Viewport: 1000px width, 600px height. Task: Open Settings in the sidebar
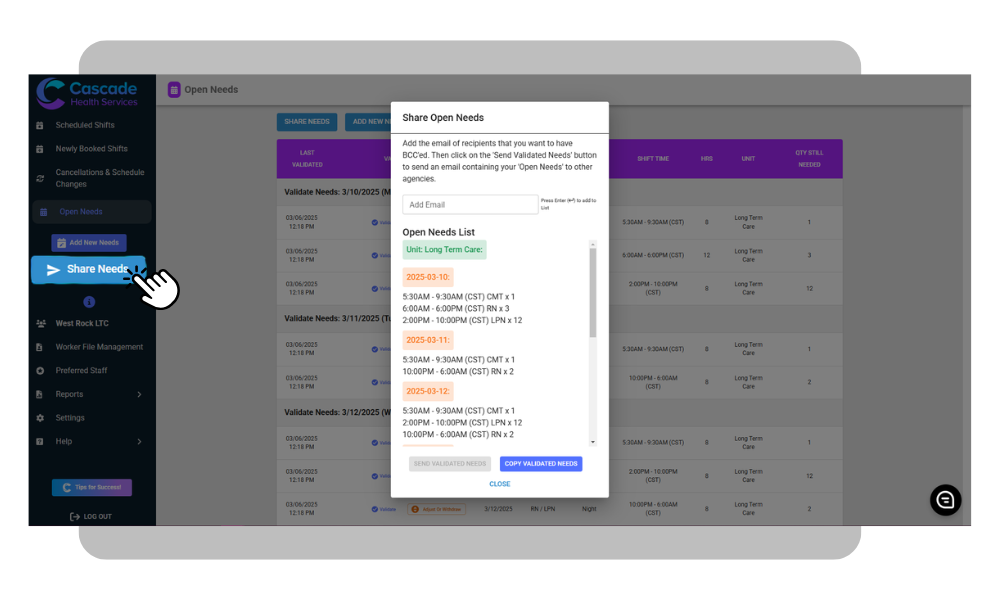(70, 418)
